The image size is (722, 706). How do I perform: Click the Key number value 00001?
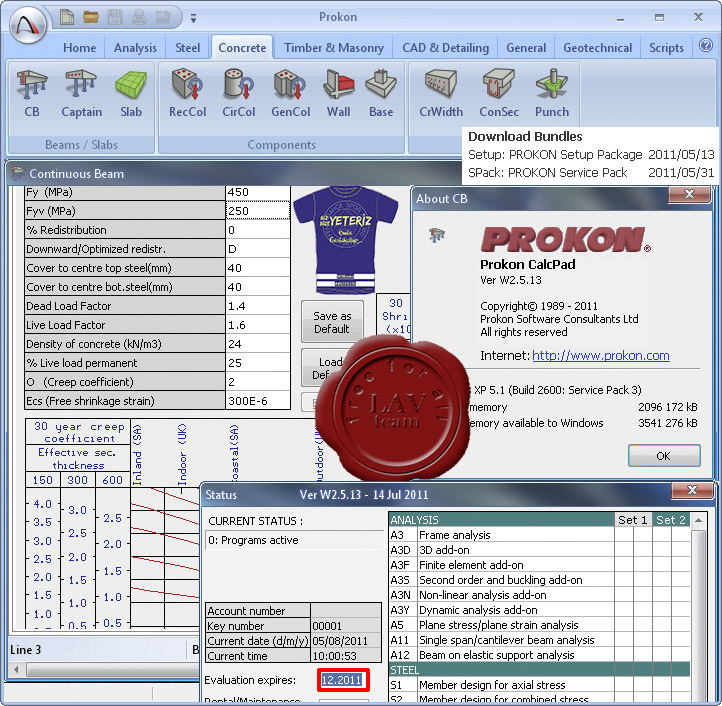click(x=346, y=626)
